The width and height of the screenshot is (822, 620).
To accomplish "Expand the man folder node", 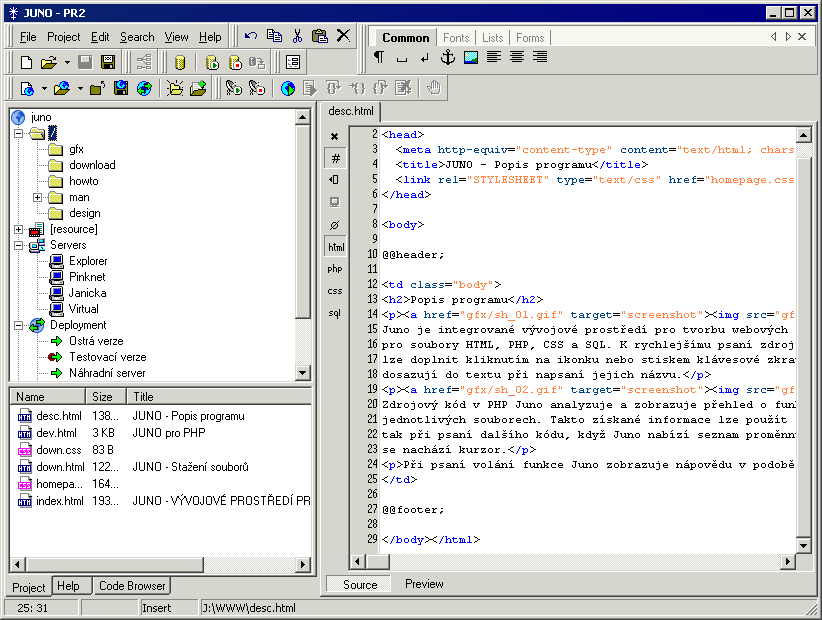I will (37, 198).
